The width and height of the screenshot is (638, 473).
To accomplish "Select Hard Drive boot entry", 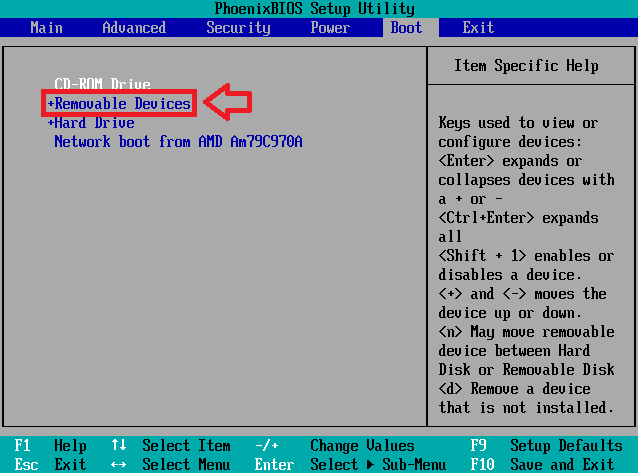I will tap(94, 123).
